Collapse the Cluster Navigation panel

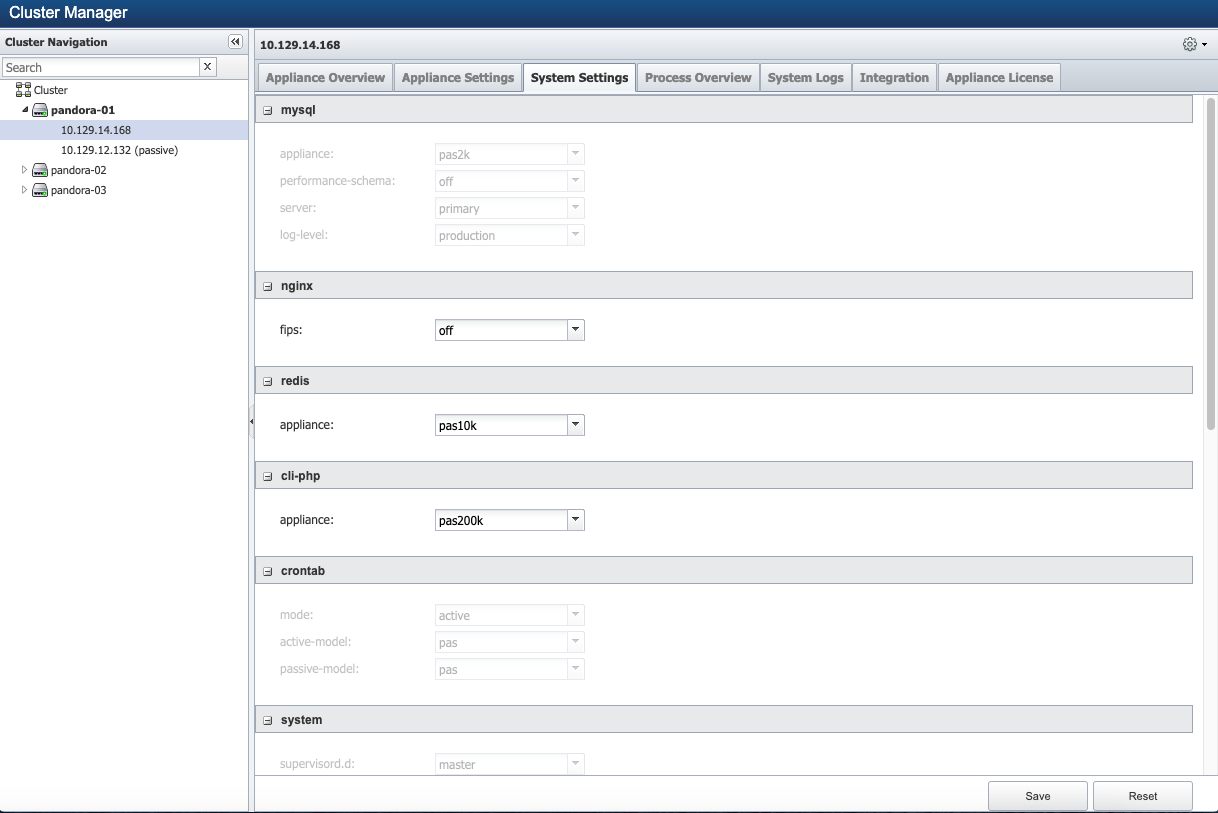(235, 42)
